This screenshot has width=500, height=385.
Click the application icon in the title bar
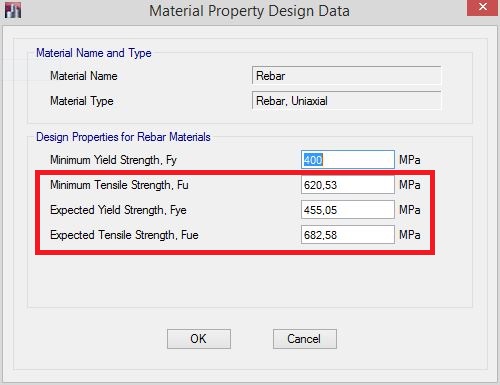click(x=13, y=10)
